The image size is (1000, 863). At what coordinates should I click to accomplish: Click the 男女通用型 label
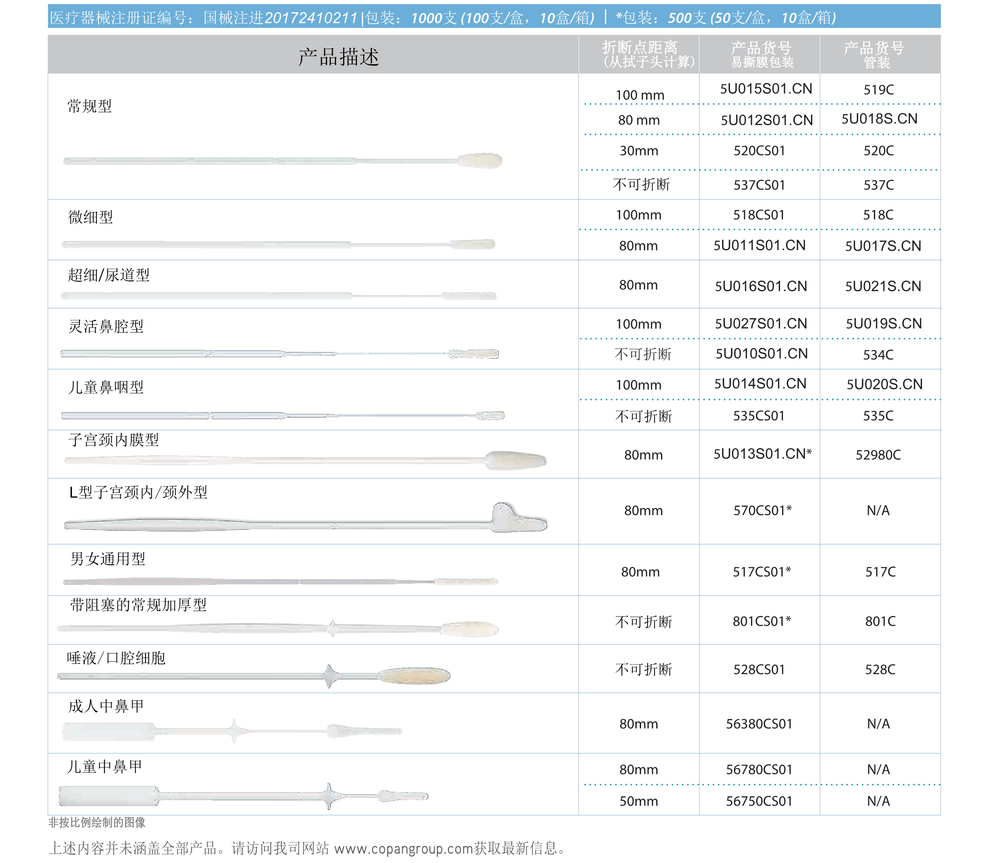pyautogui.click(x=108, y=559)
